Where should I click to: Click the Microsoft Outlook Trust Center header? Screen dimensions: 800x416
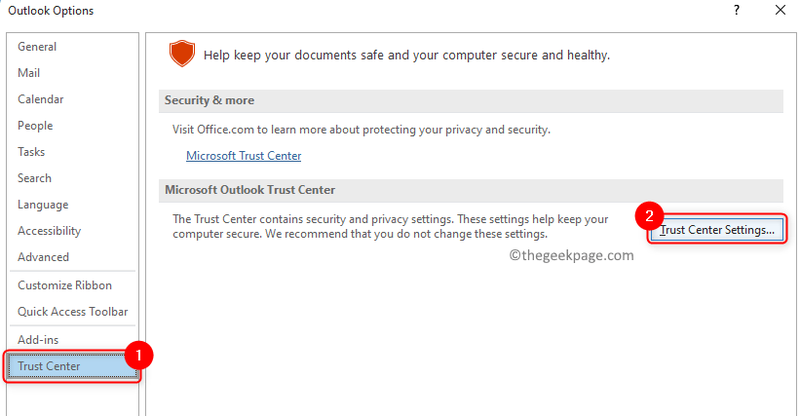coord(470,190)
